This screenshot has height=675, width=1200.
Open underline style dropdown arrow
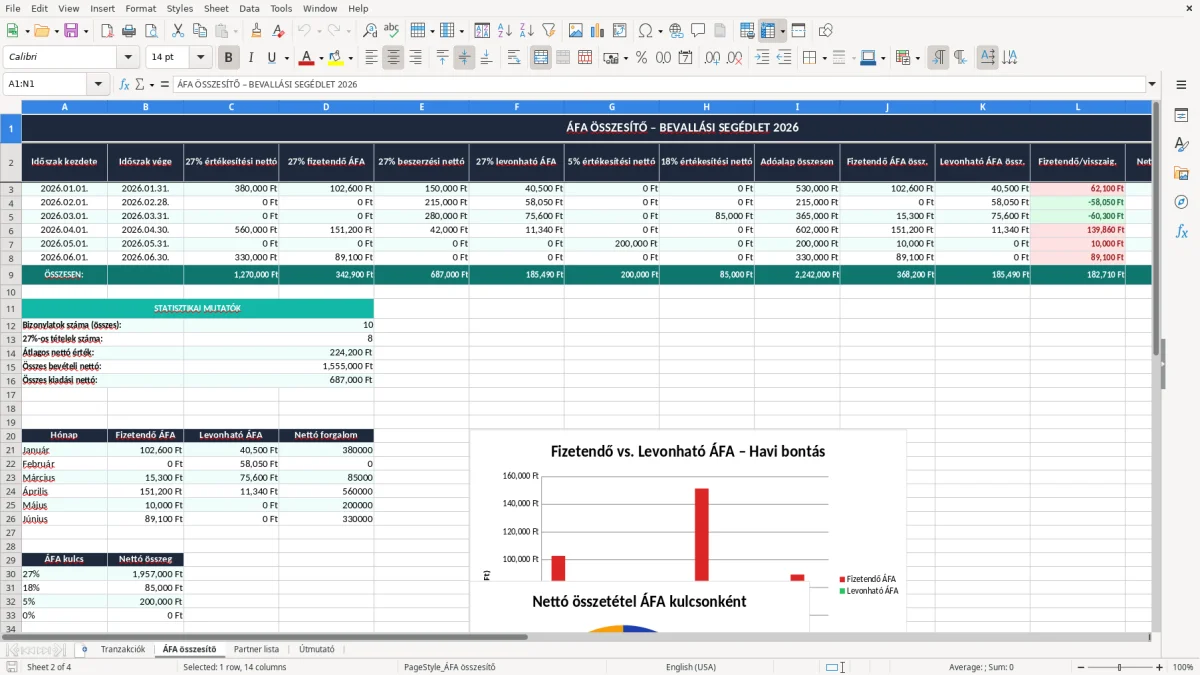pos(286,58)
